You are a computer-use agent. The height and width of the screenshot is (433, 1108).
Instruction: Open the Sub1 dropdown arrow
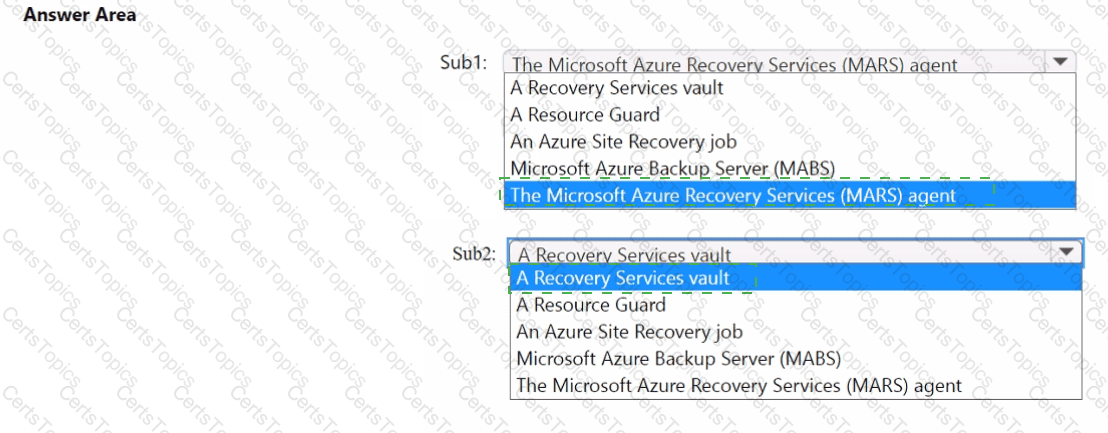click(1060, 62)
